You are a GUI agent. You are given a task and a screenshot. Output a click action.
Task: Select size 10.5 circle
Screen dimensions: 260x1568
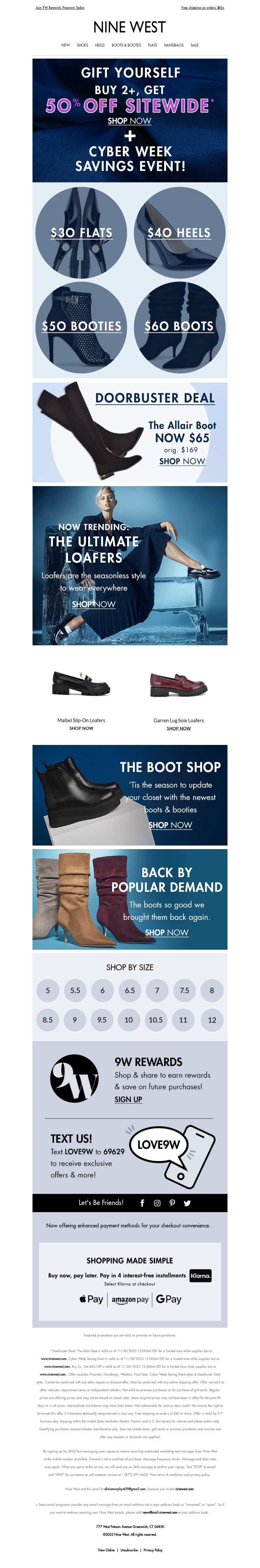pos(156,1020)
